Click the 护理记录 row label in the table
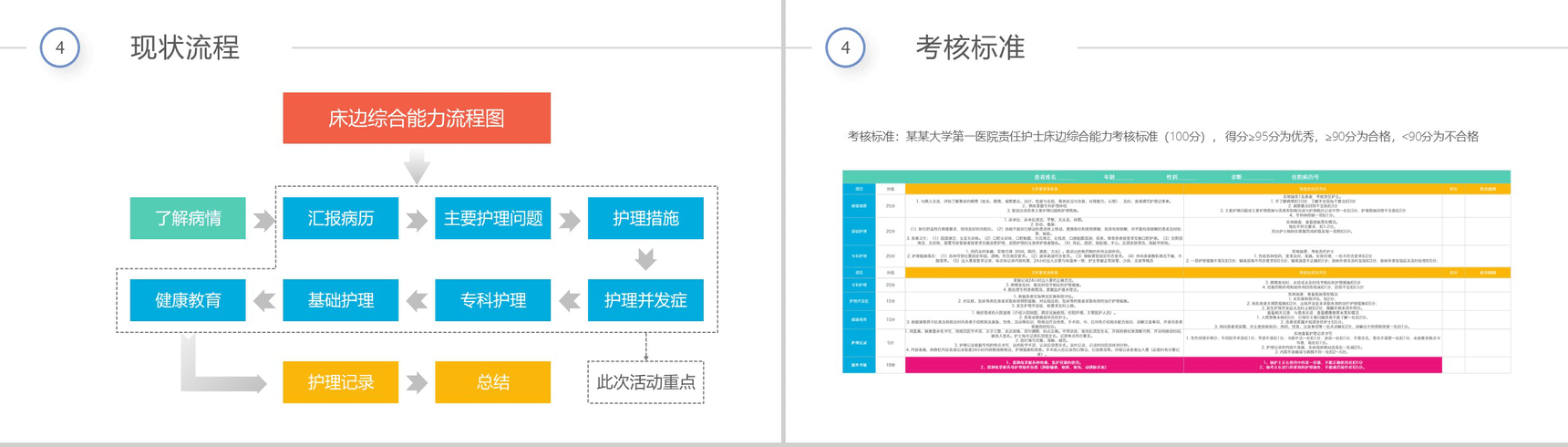This screenshot has height=447, width=1568. [859, 343]
